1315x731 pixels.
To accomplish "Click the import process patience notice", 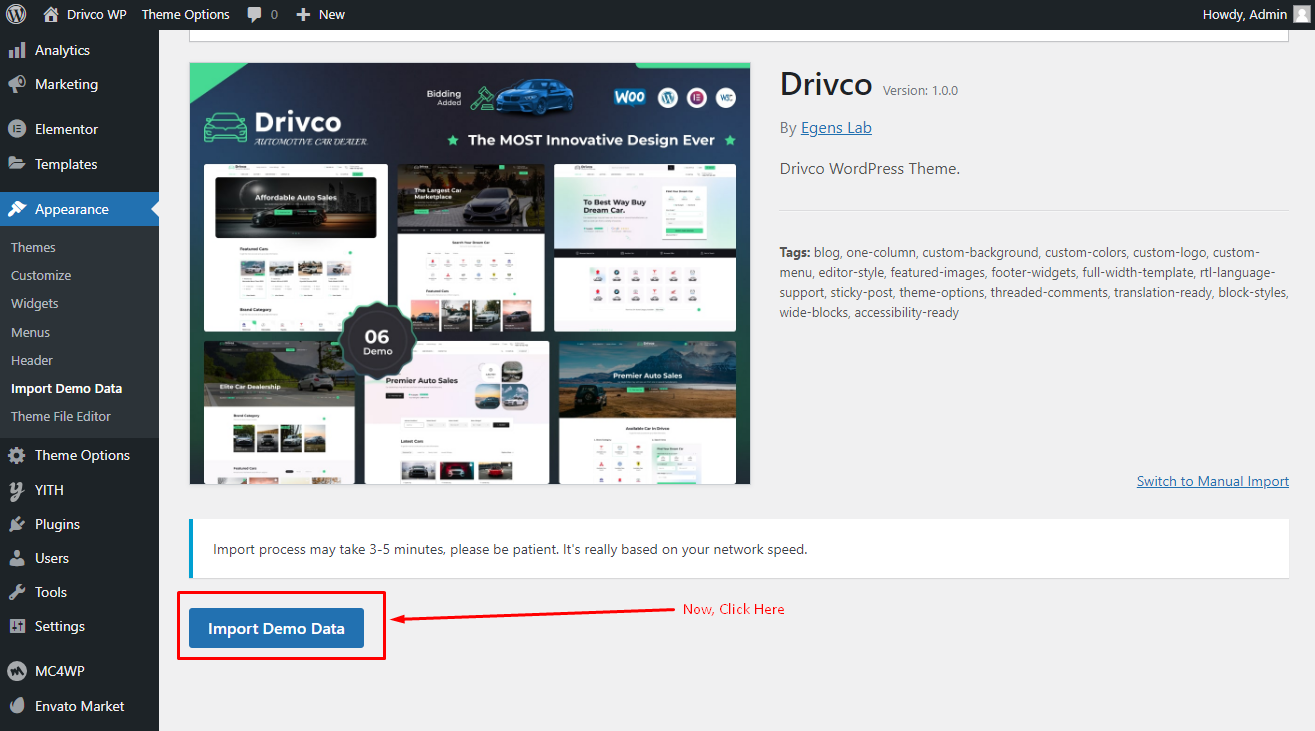I will coord(510,549).
